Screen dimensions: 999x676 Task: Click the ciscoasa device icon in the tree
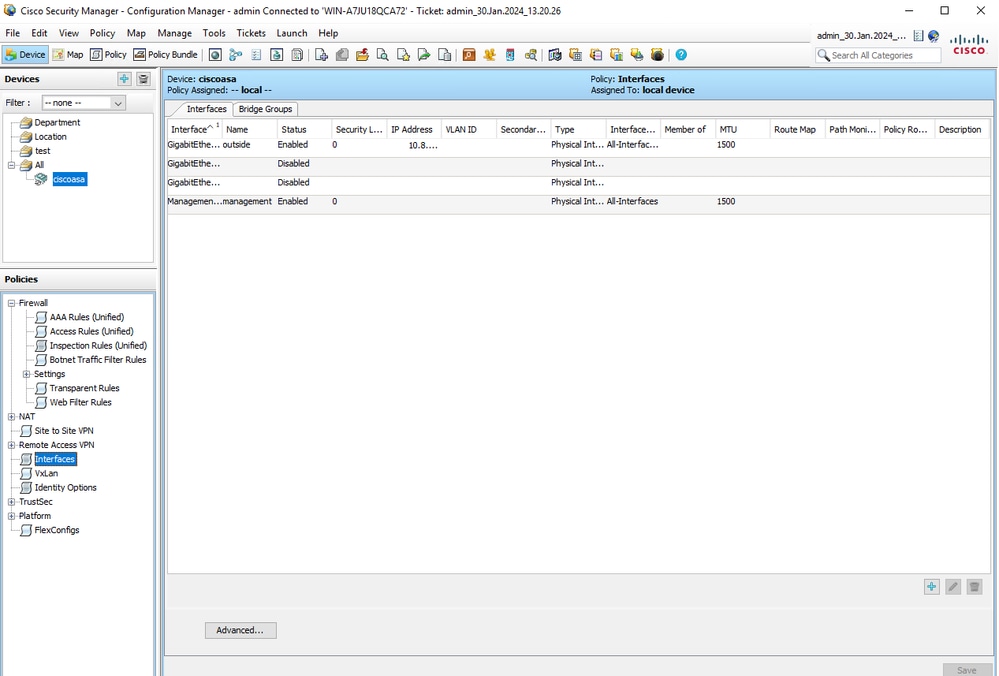click(x=41, y=179)
